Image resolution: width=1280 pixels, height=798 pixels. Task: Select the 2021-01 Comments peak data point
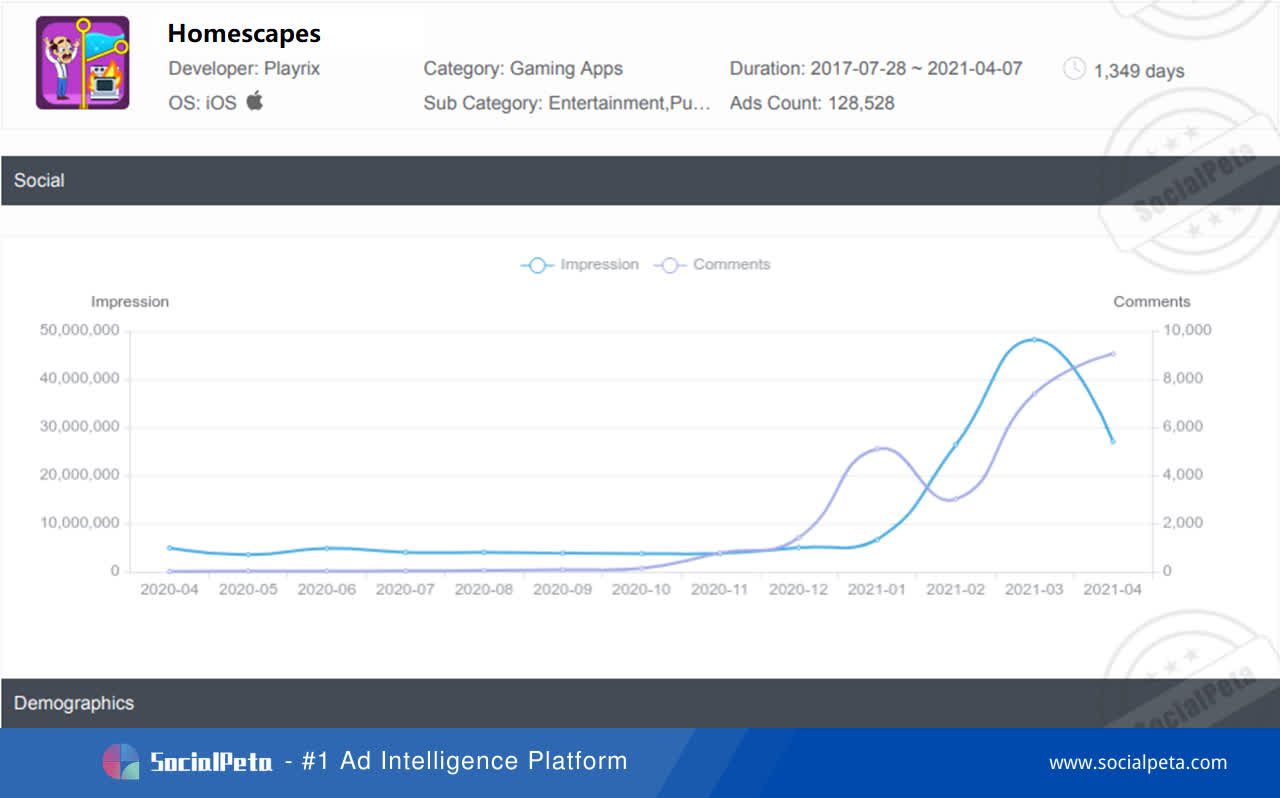(877, 448)
